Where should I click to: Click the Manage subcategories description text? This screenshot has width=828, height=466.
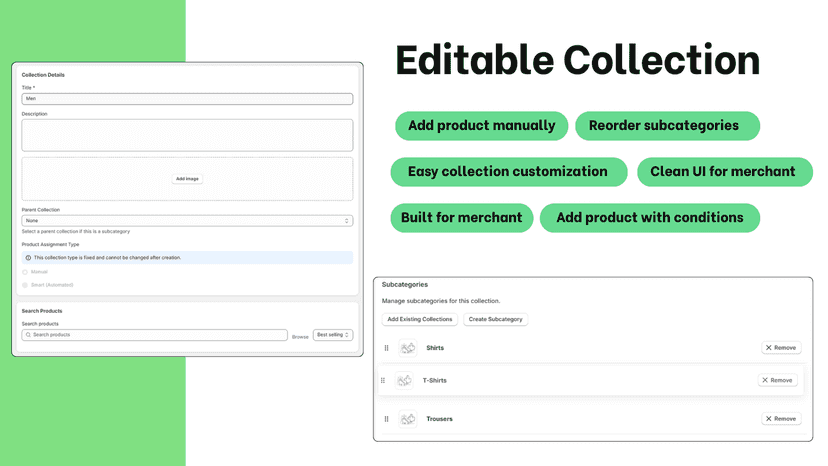[441, 301]
